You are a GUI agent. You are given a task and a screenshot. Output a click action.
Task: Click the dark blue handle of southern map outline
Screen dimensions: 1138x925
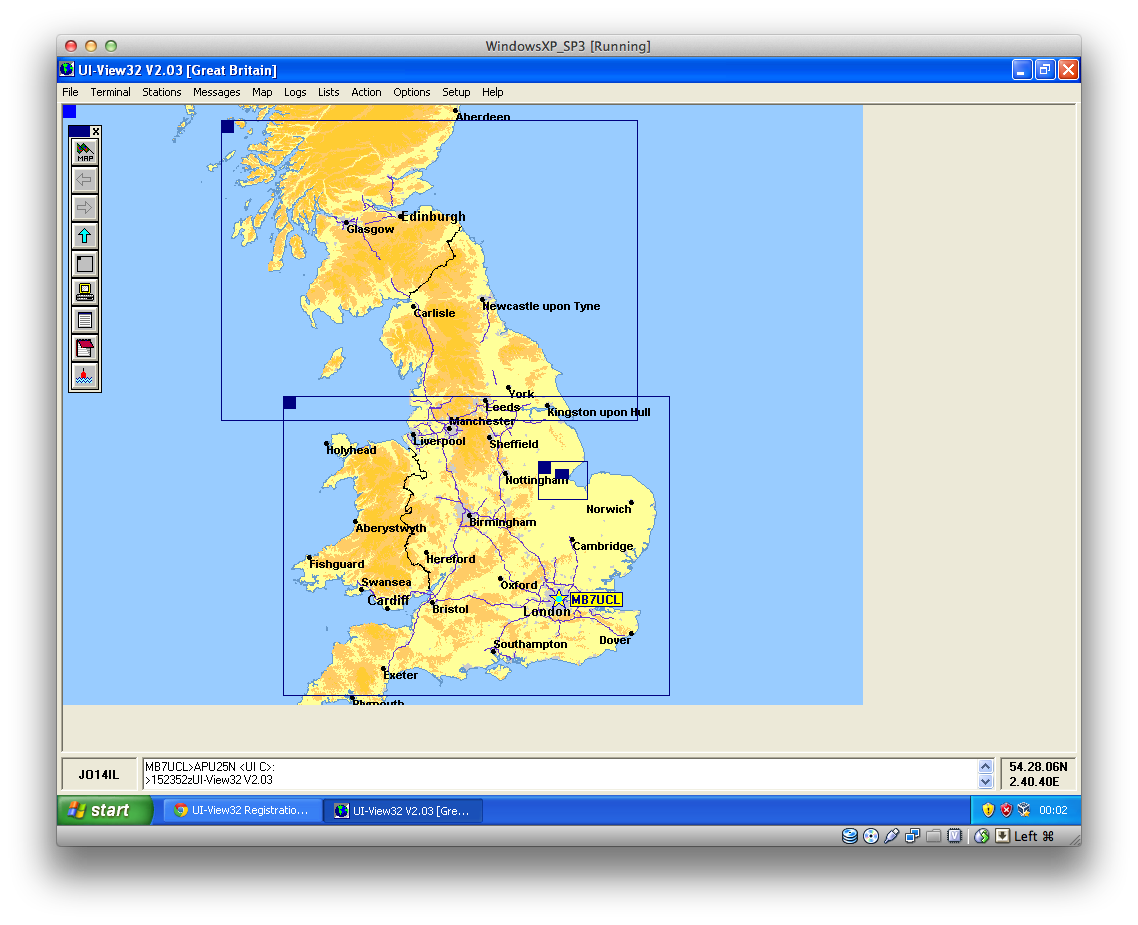point(290,403)
